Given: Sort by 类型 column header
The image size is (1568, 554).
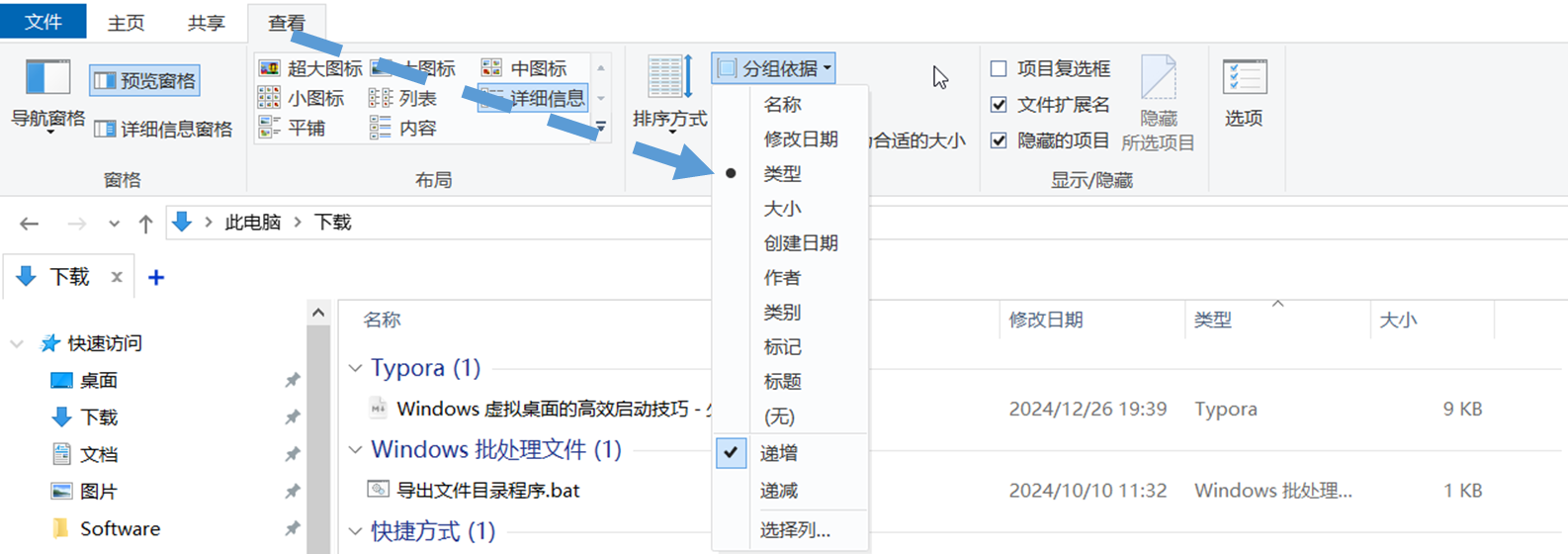Looking at the screenshot, I should tap(1212, 320).
